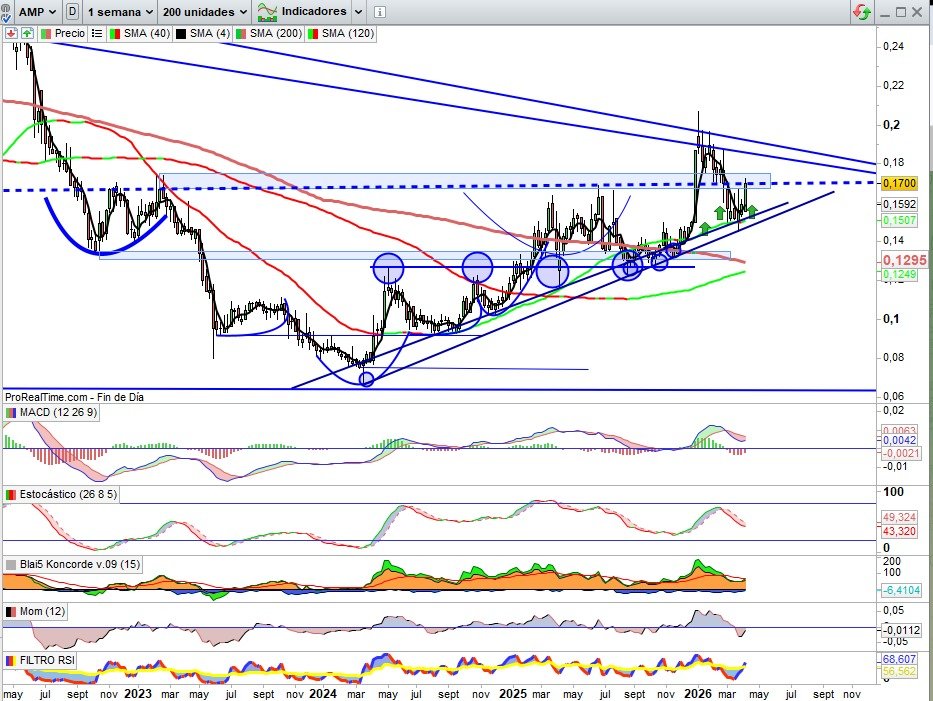Click the chain link icon beside AMP

coord(7,12)
